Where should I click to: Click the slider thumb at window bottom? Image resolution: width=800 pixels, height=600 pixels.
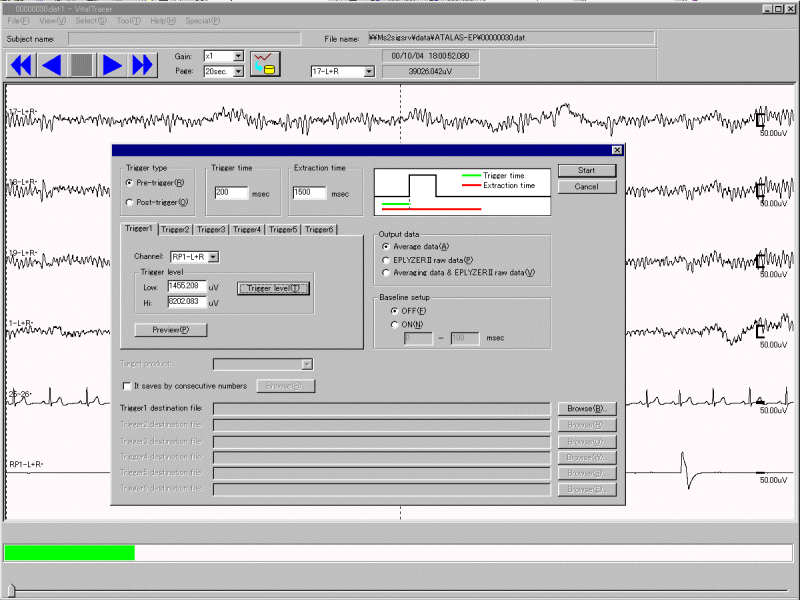point(10,590)
